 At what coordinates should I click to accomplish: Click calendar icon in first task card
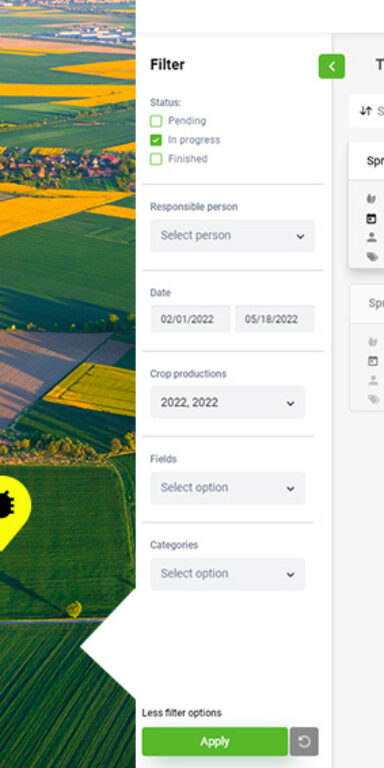pyautogui.click(x=372, y=218)
